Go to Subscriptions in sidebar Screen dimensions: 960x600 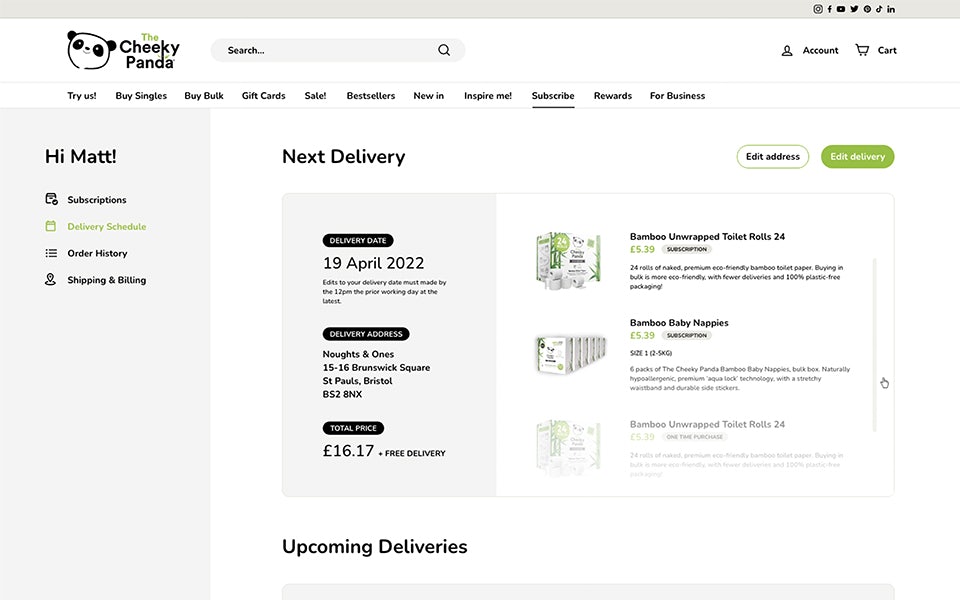[97, 200]
